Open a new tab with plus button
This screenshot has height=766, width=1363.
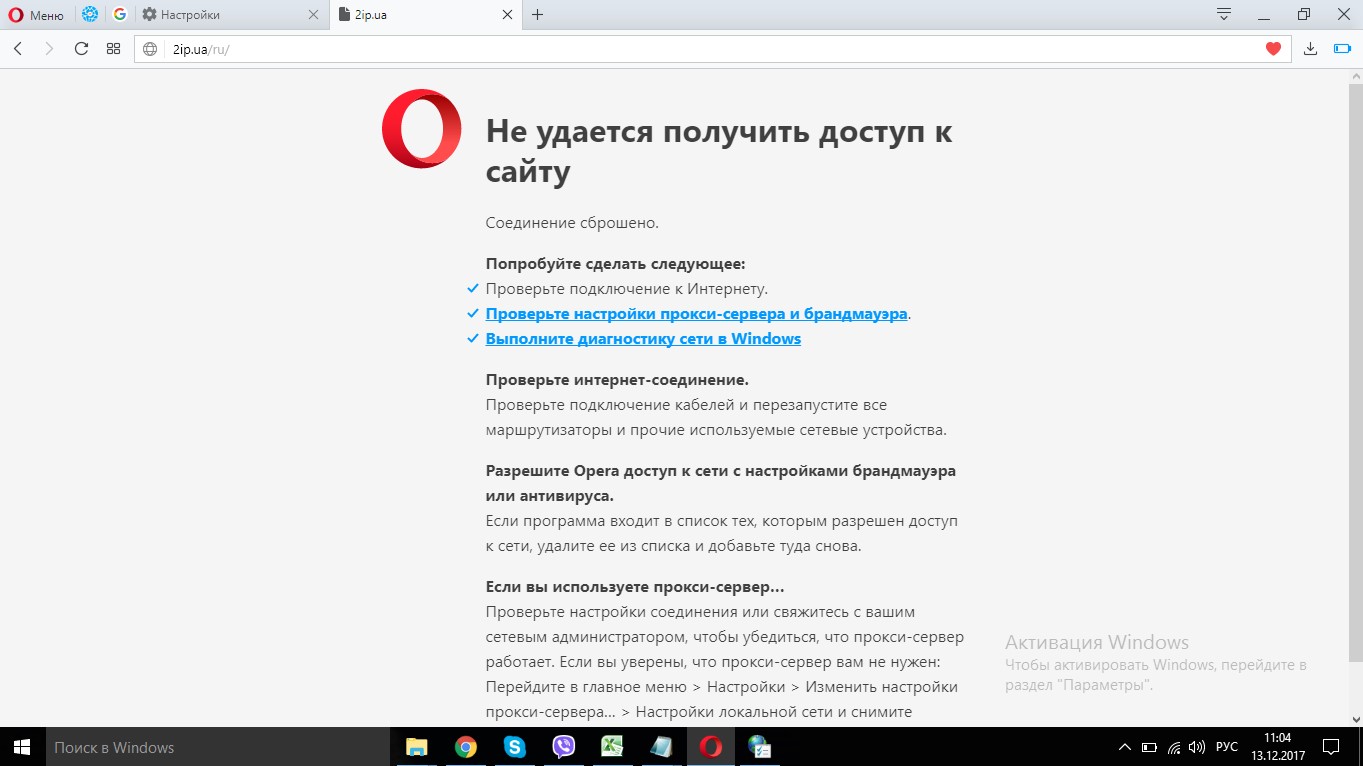538,15
